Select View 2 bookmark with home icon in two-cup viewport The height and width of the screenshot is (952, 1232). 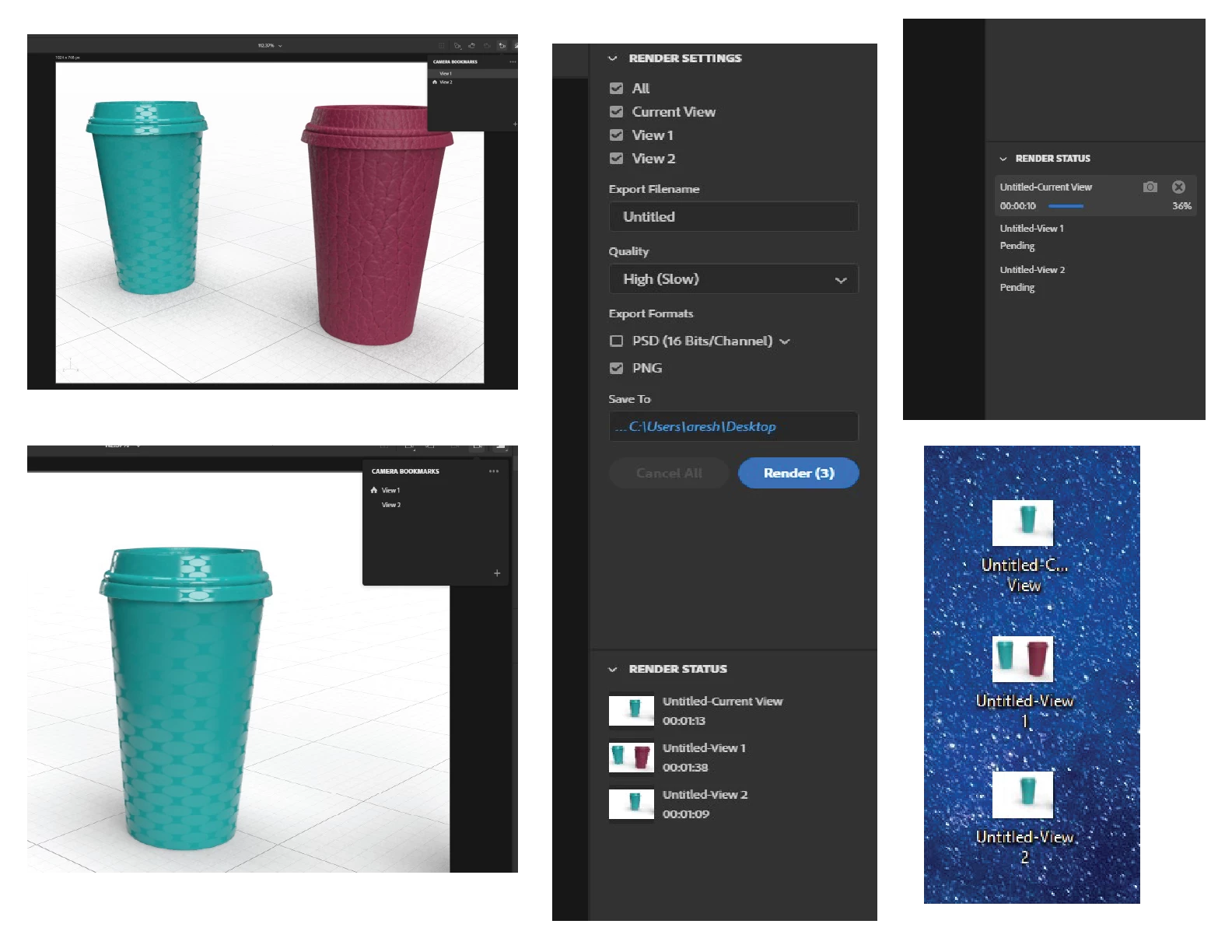coord(473,82)
